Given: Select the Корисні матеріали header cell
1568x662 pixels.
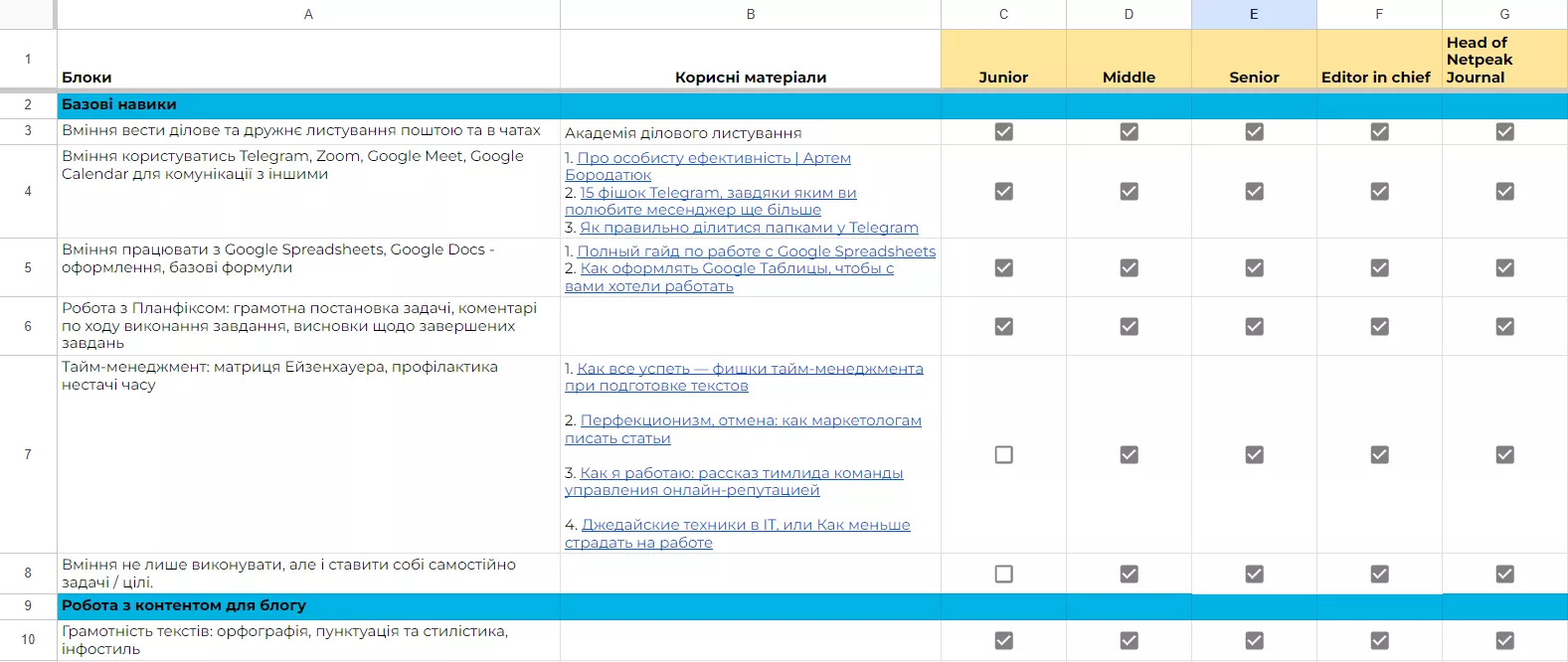Looking at the screenshot, I should pos(751,59).
